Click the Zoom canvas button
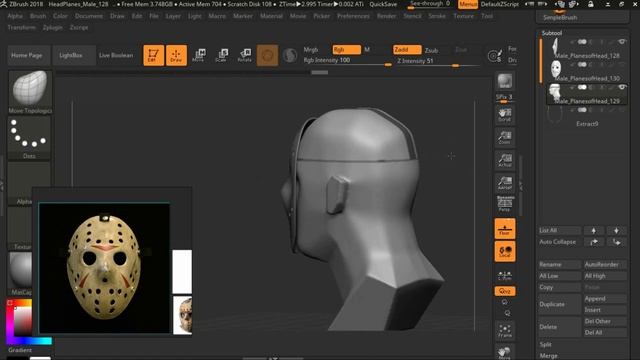 click(505, 138)
